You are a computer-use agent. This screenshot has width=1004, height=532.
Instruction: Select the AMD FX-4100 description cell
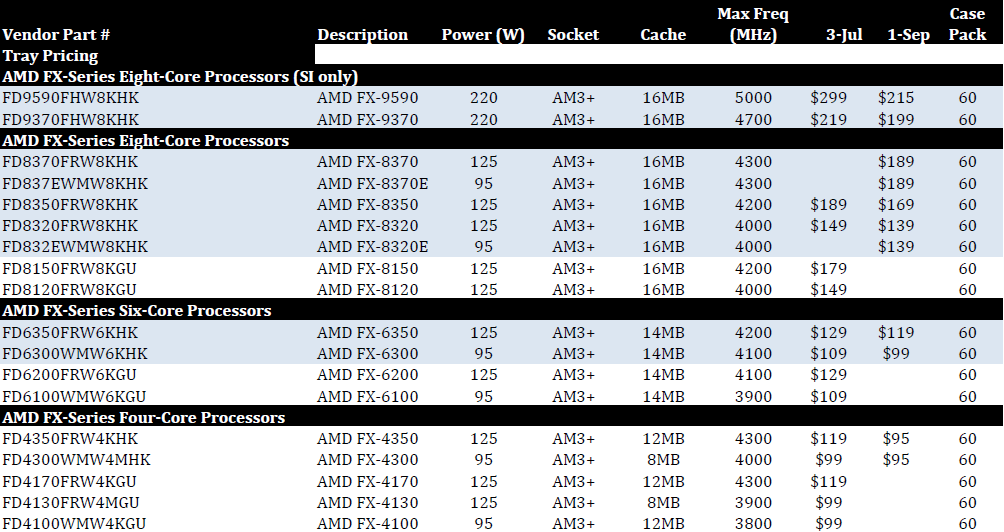[368, 524]
